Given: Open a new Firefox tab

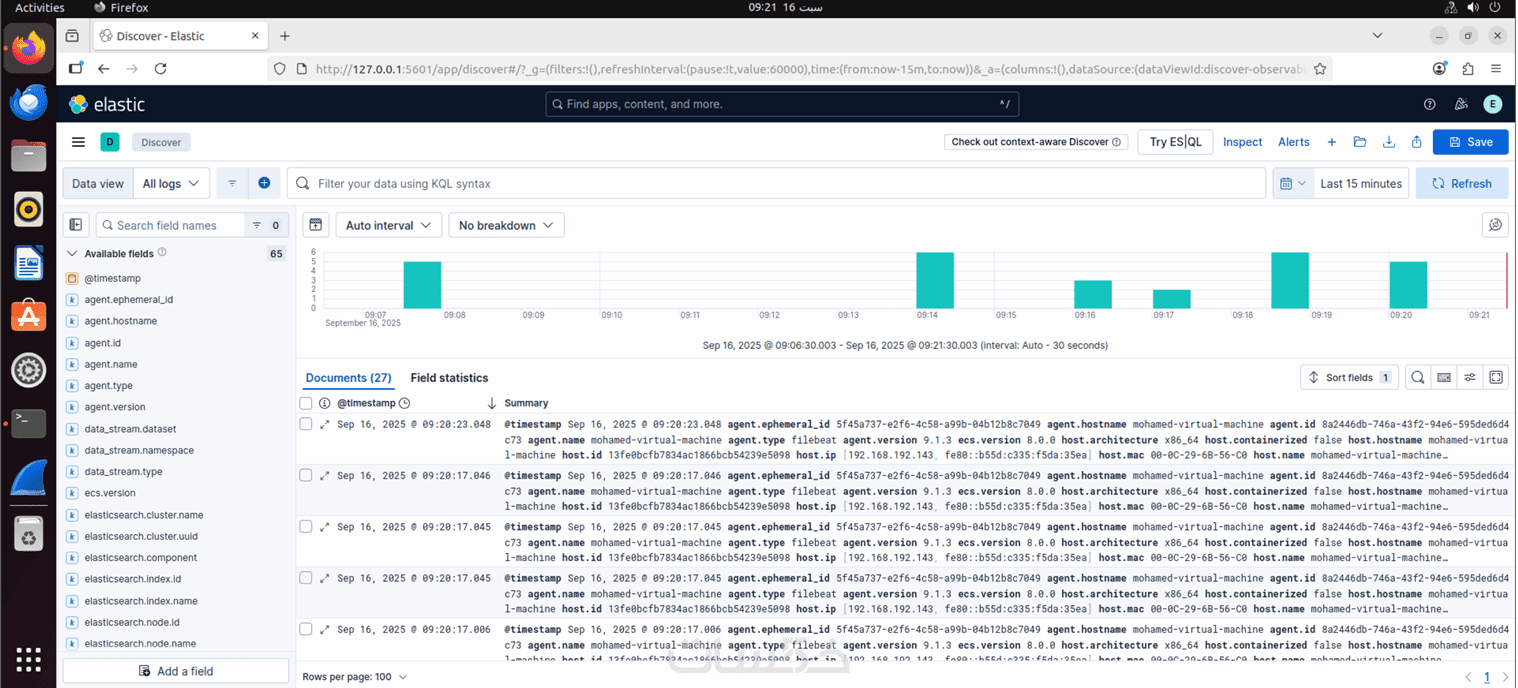Looking at the screenshot, I should click(x=285, y=36).
